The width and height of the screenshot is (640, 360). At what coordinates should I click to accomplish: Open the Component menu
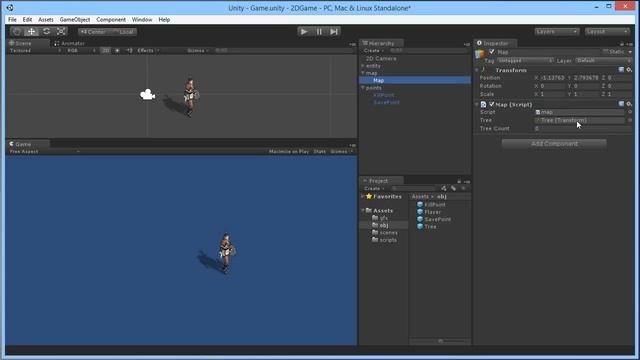(111, 20)
